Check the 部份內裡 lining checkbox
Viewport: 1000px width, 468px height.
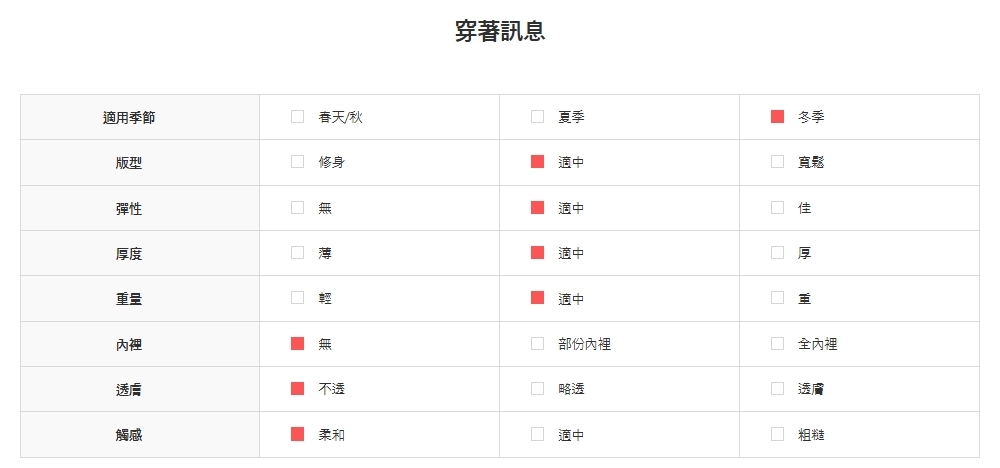tap(537, 344)
